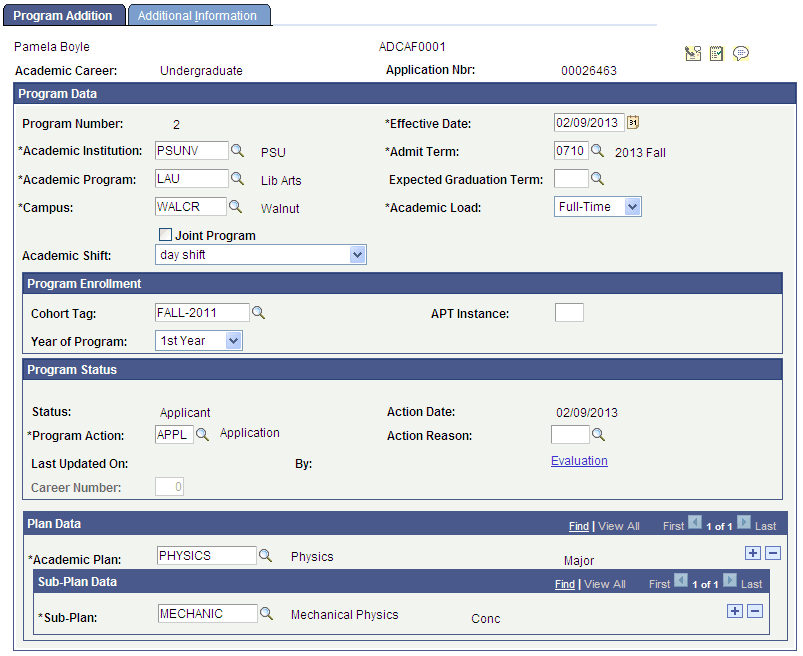Click View All in Plan Data header
Viewport: 803px width, 656px height.
618,525
